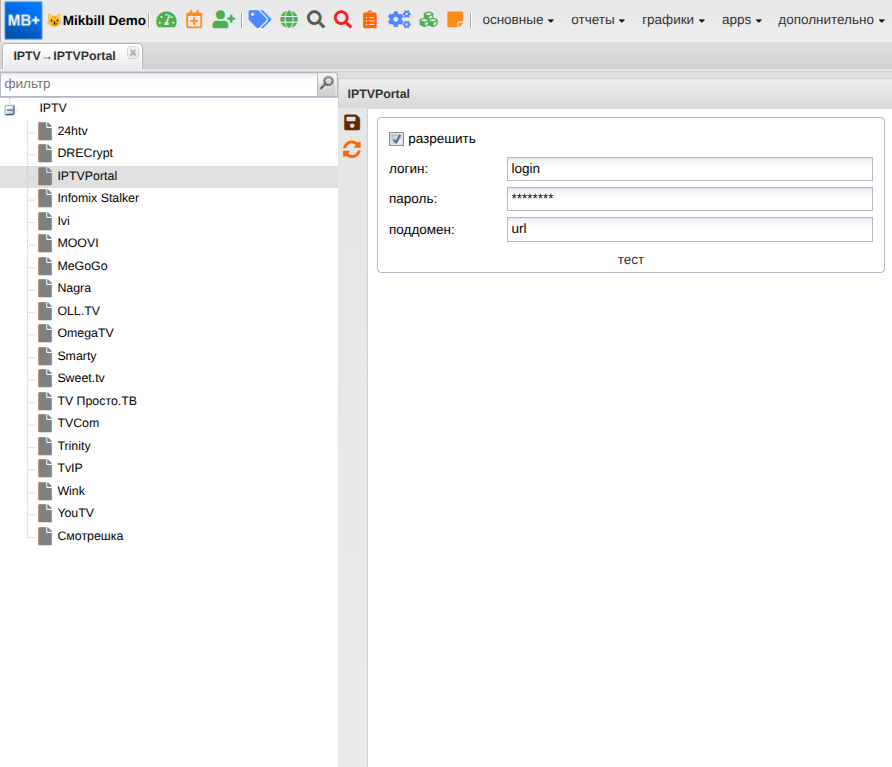Refresh the IPTVPortal form with the orange arrows
Screen dimensions: 892x767
click(352, 150)
